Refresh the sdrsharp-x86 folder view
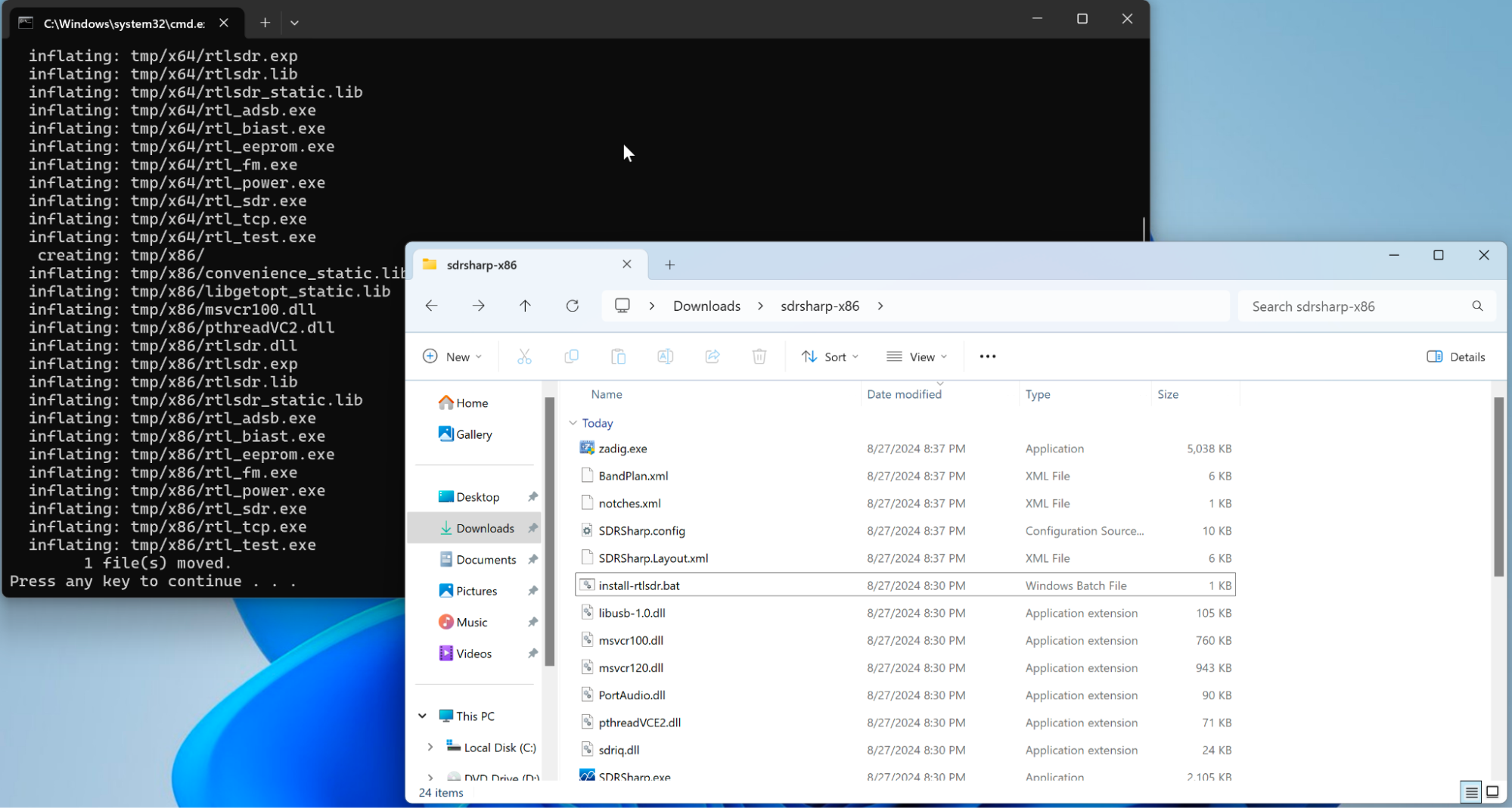Viewport: 1512px width, 808px height. pyautogui.click(x=572, y=306)
